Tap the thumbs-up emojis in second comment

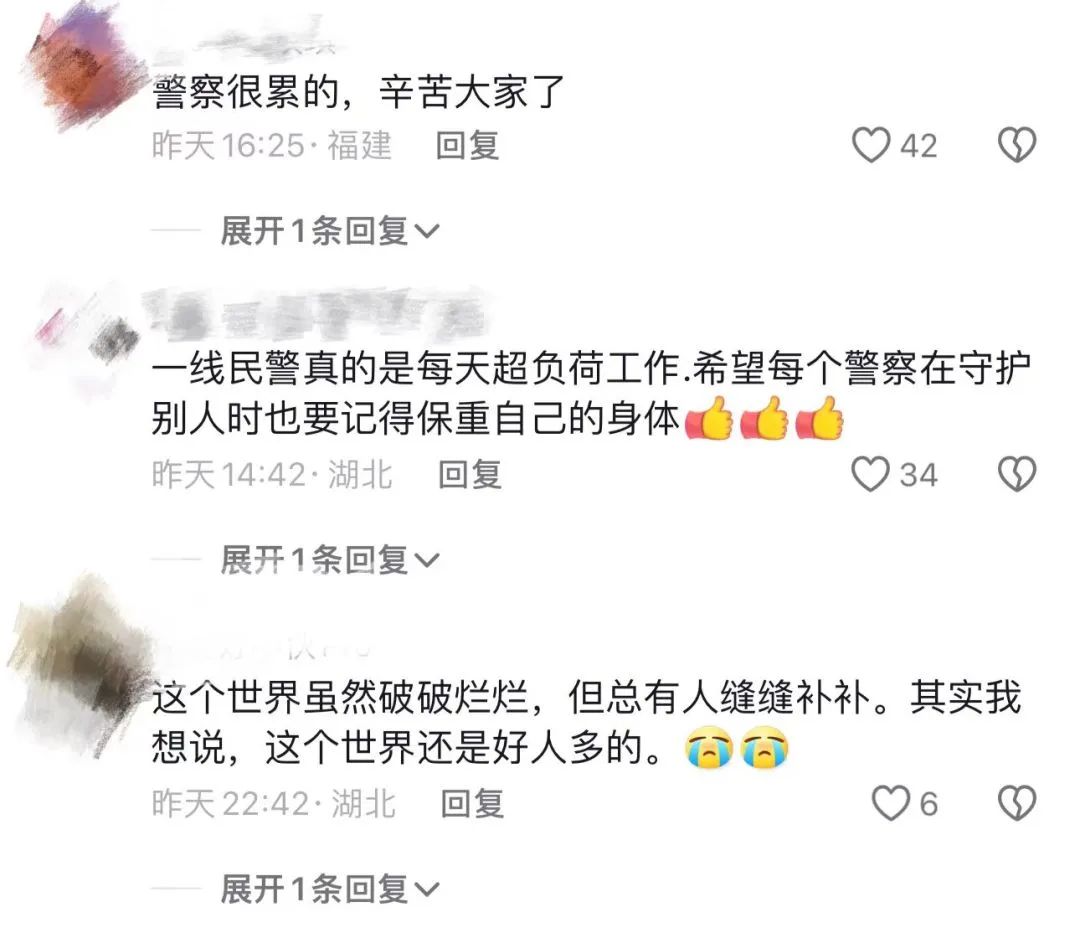click(x=765, y=418)
